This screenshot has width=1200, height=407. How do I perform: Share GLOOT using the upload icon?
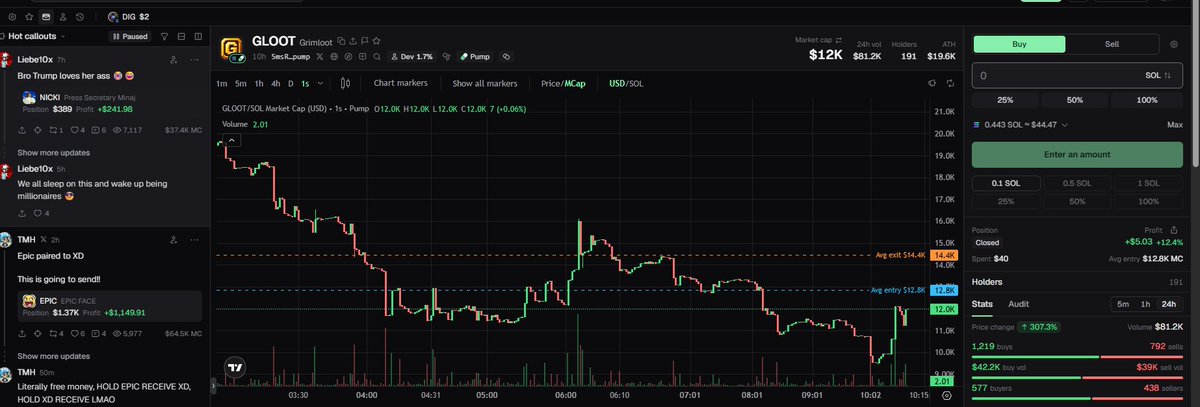point(352,42)
